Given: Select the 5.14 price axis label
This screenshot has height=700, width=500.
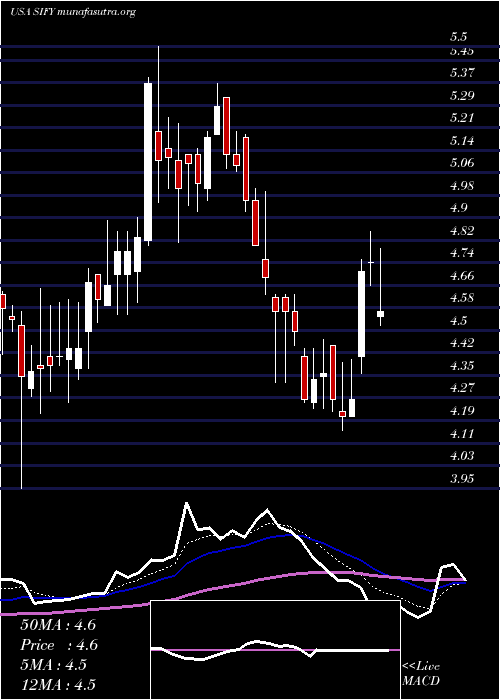Looking at the screenshot, I should [462, 141].
